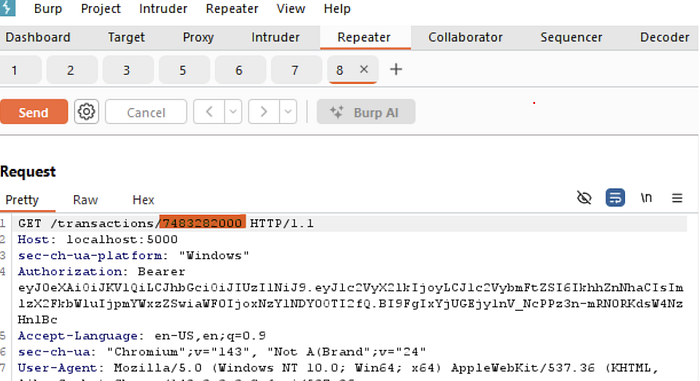The image size is (700, 381).
Task: Click the Authorization header name
Action: 71,271
